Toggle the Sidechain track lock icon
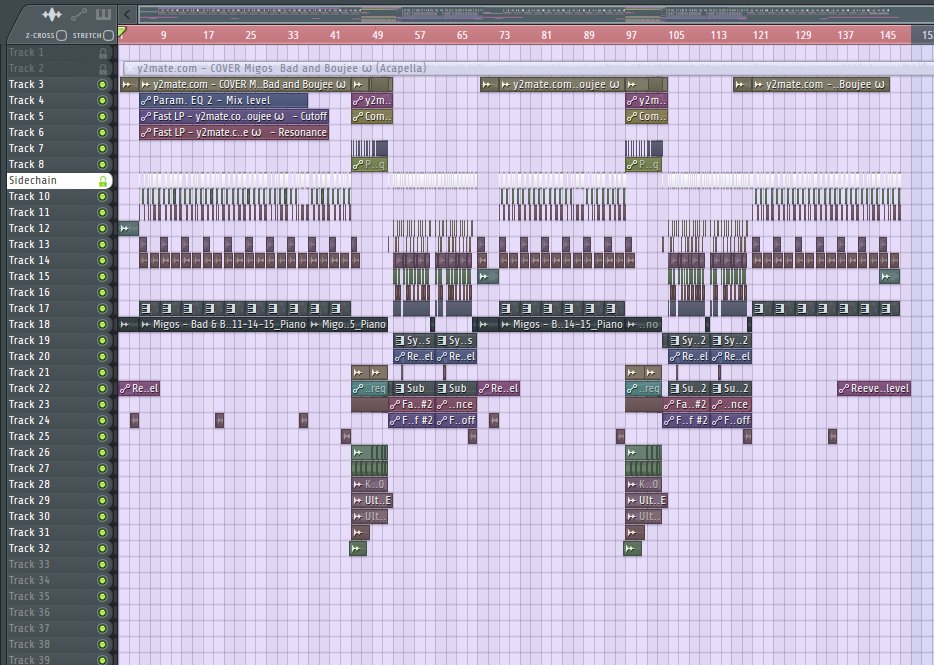934x665 pixels. (x=102, y=181)
